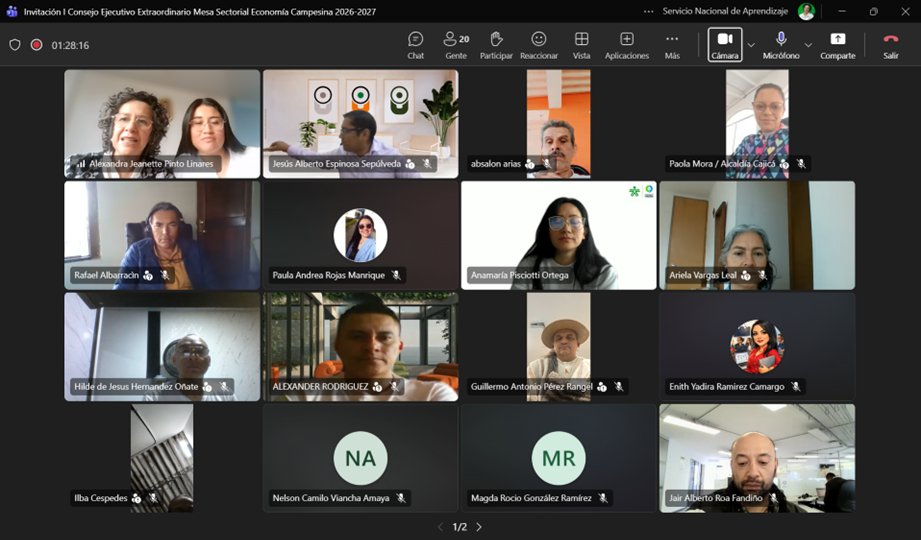Image resolution: width=921 pixels, height=540 pixels.
Task: Change layout with Vista button
Action: (581, 45)
